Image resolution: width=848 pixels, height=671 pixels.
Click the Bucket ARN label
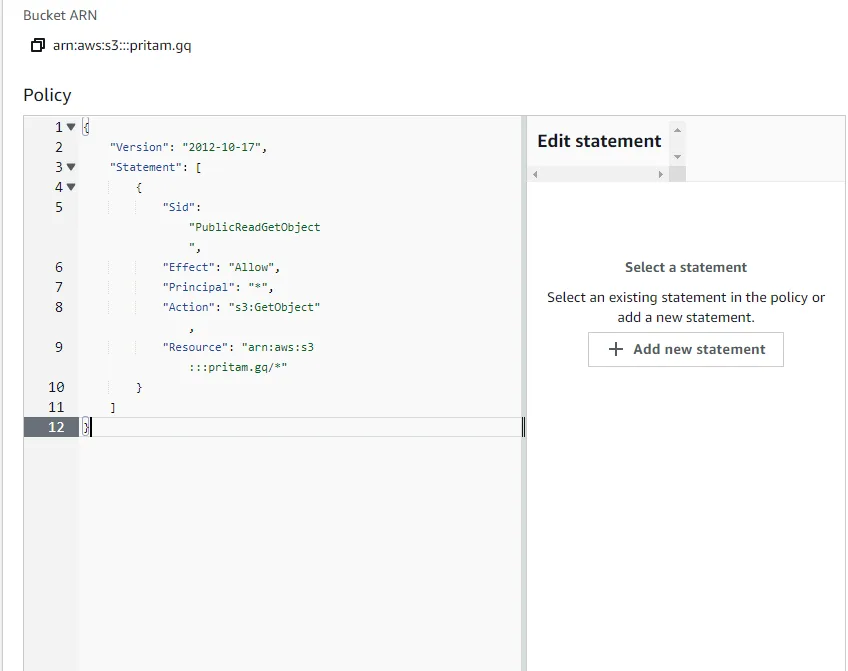60,15
